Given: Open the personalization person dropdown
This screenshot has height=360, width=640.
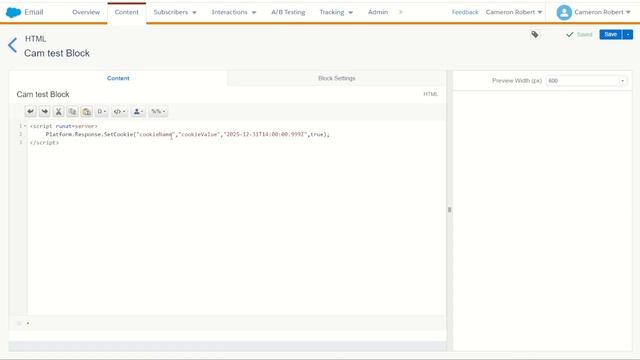Looking at the screenshot, I should coord(138,111).
